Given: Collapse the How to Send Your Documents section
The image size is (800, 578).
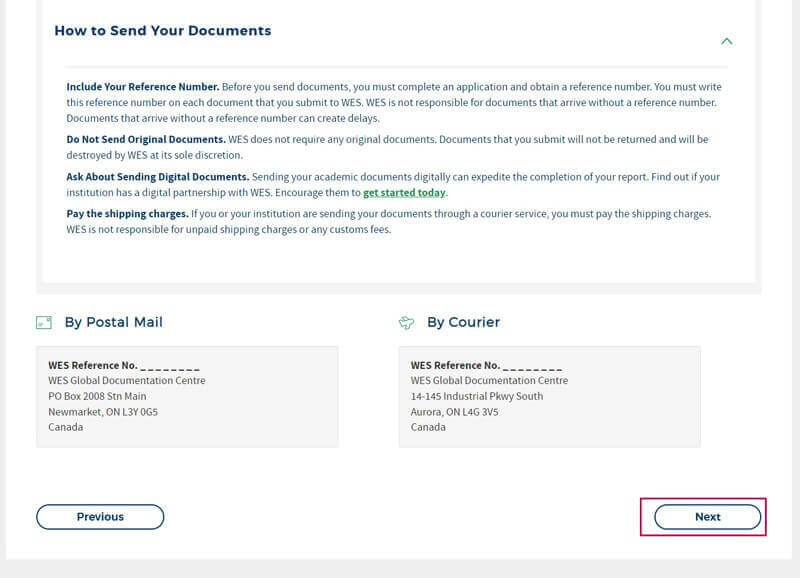Looking at the screenshot, I should 727,41.
